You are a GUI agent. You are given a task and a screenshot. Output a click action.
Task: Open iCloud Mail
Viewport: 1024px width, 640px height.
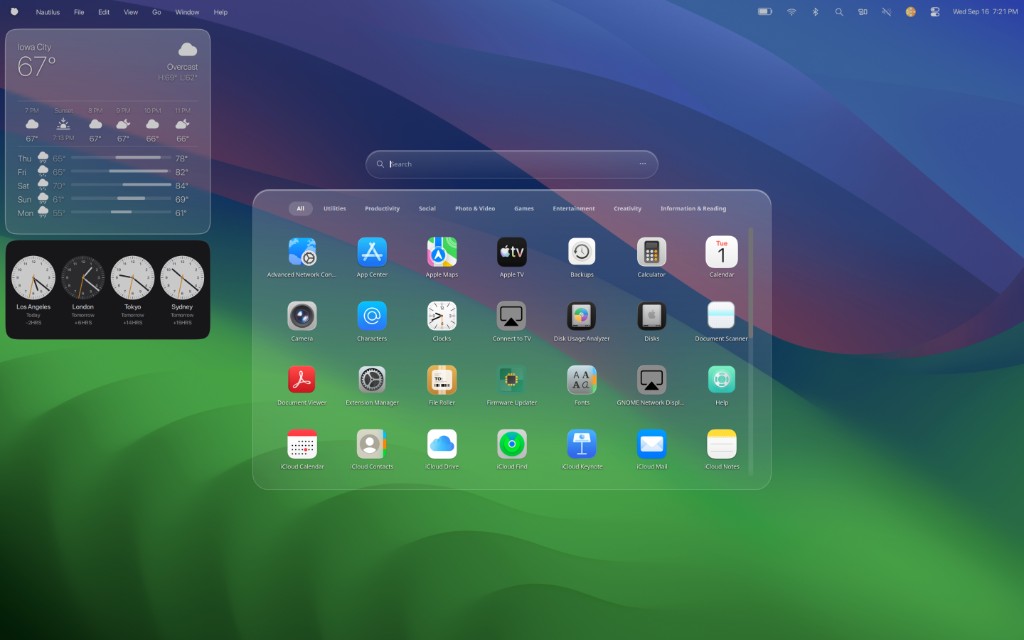tap(651, 444)
